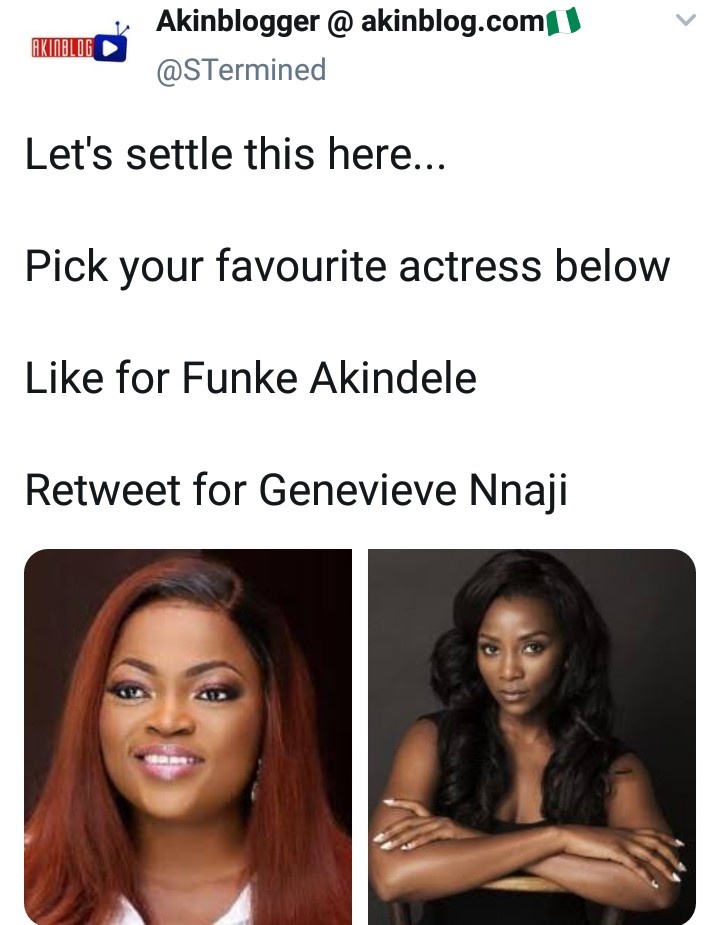Click the "Like for Funke Akindele" line
This screenshot has width=720, height=925.
point(250,378)
